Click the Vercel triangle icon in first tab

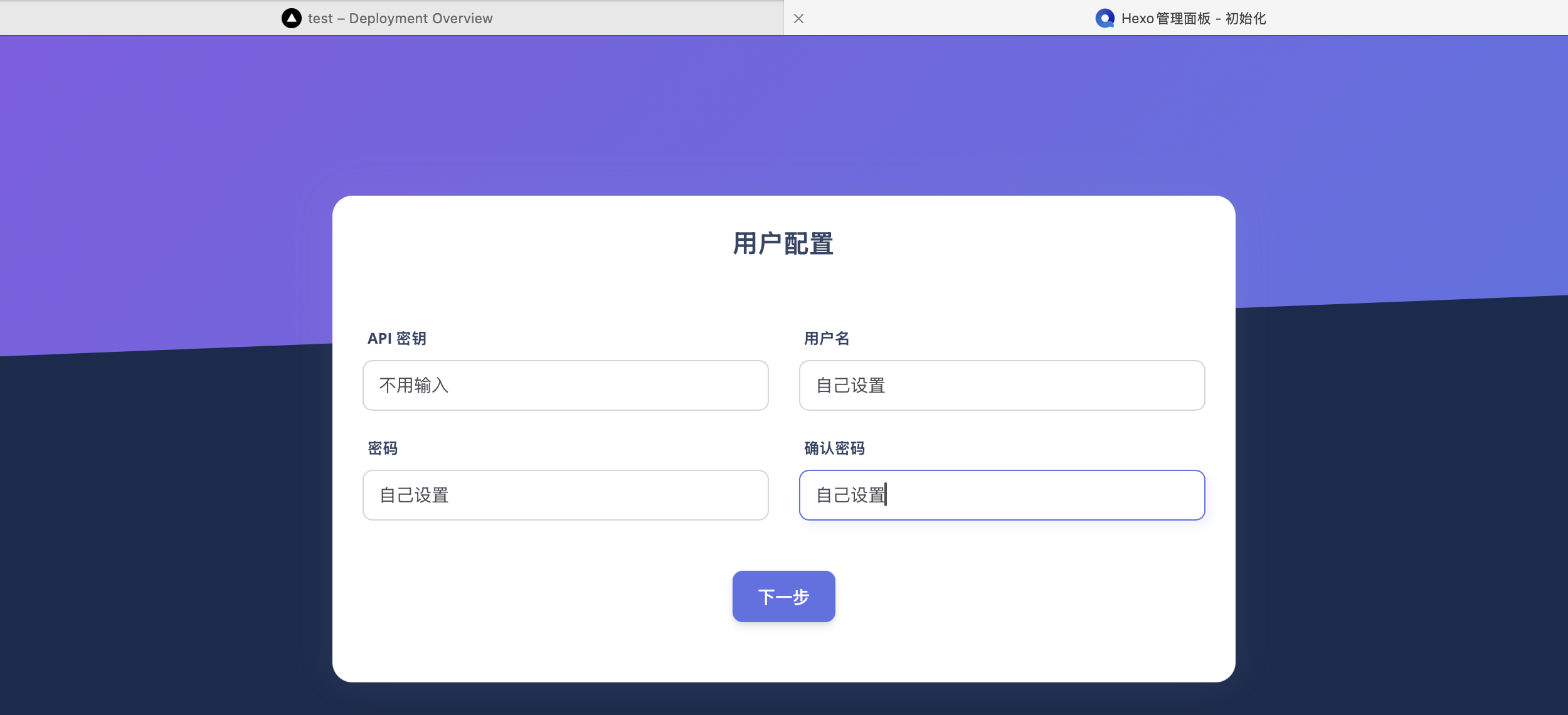pyautogui.click(x=291, y=18)
